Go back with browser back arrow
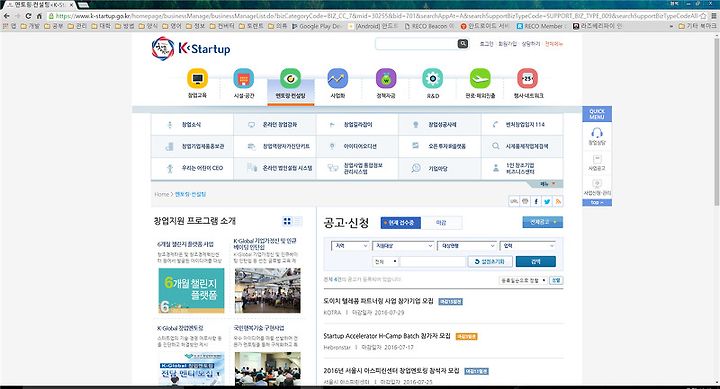This screenshot has width=720, height=389. tap(6, 16)
